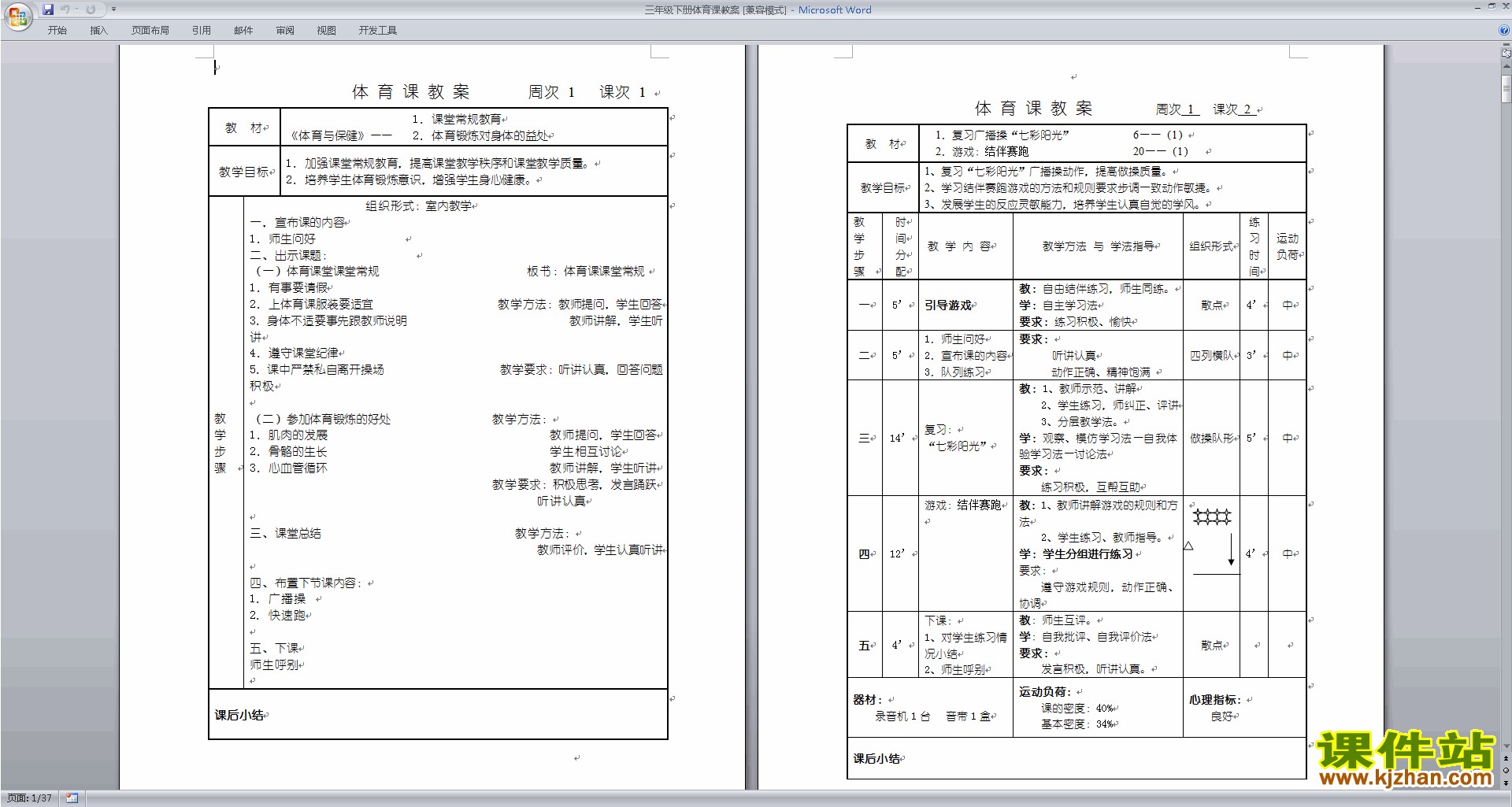Screen dimensions: 1512x807
Task: Open the 开始 ribbon tab
Action: [x=57, y=31]
